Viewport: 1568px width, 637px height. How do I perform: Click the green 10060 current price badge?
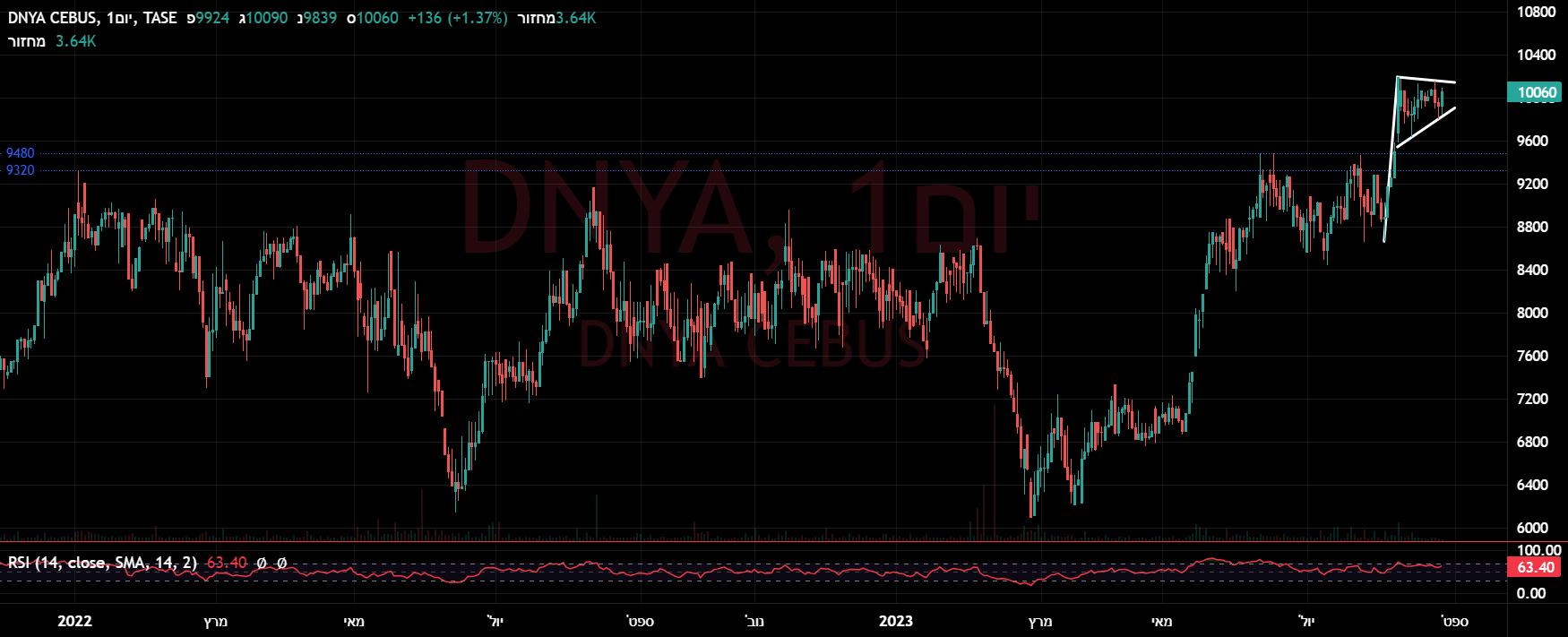(x=1535, y=92)
